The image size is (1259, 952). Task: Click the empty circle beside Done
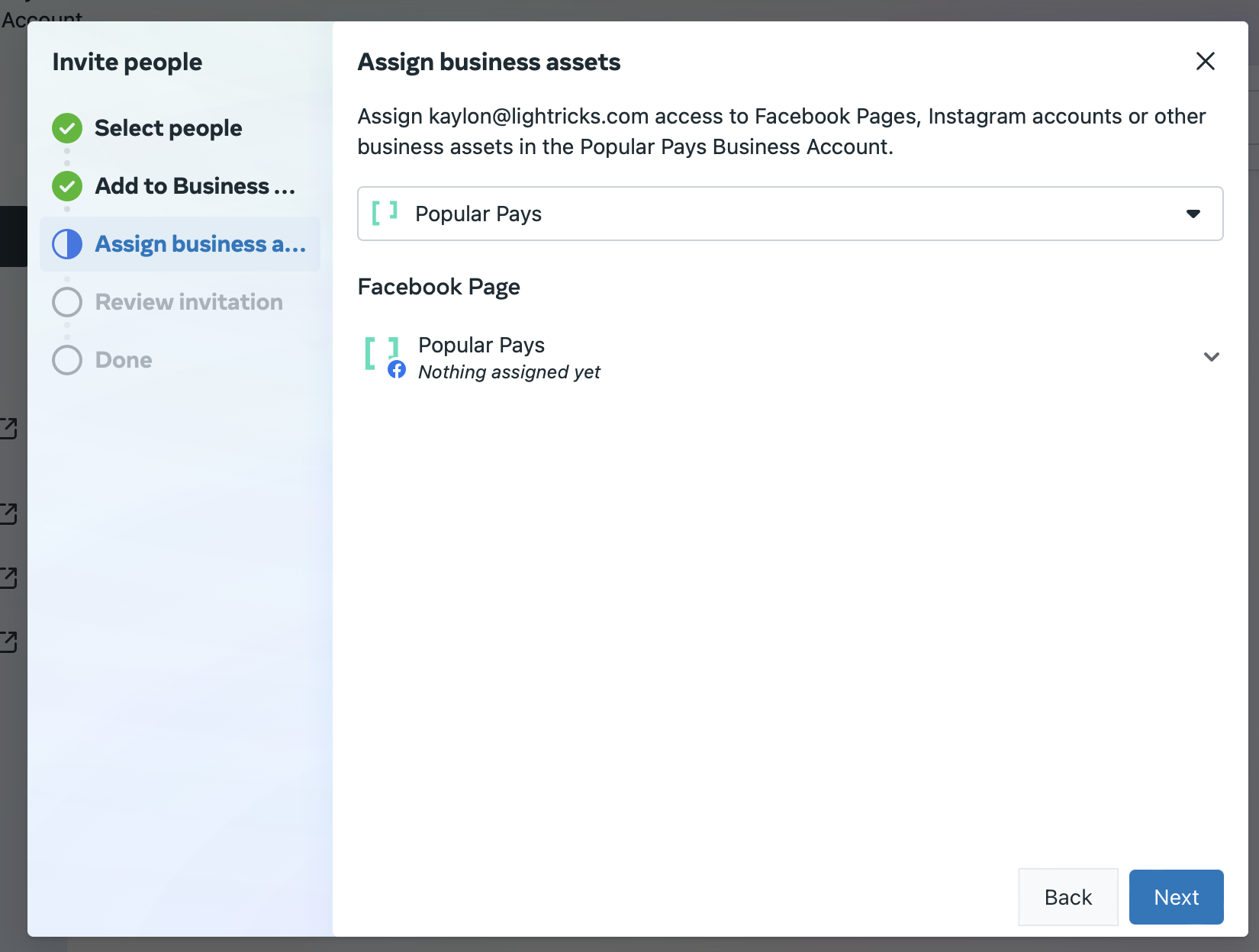(67, 360)
